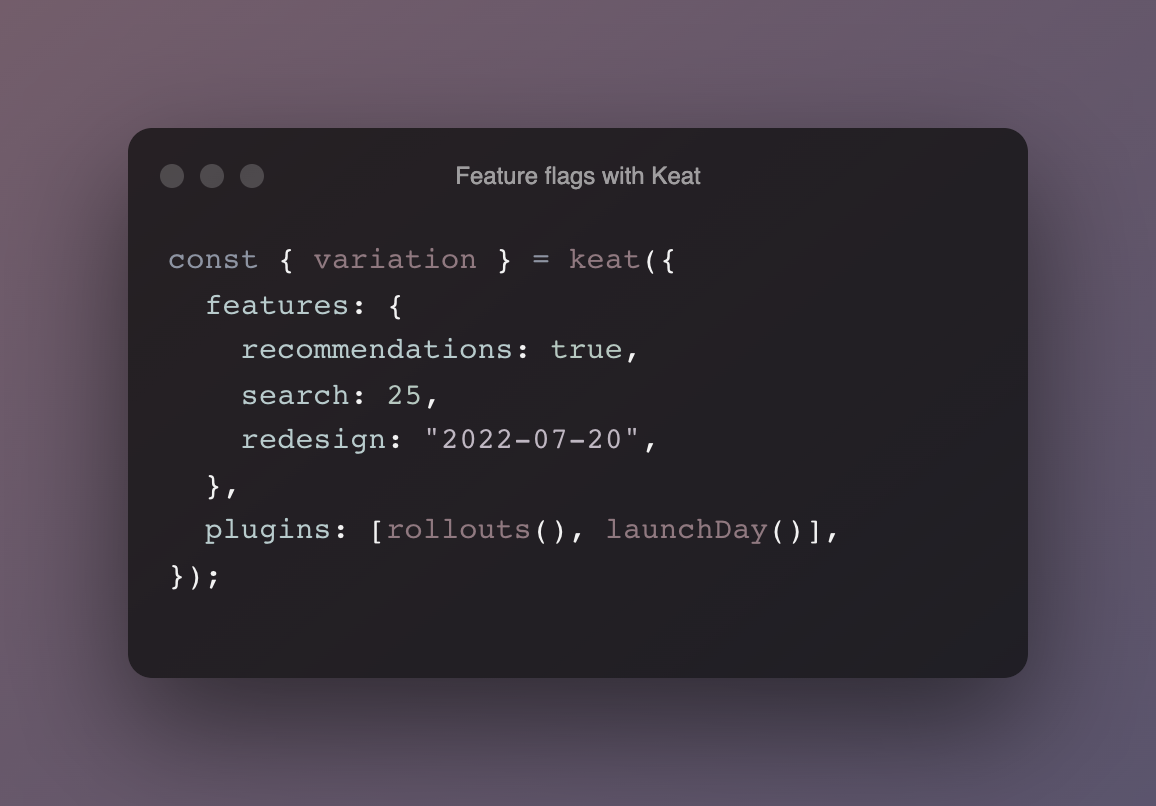Image resolution: width=1156 pixels, height=806 pixels.
Task: Click the middle gray window dot
Action: click(212, 176)
